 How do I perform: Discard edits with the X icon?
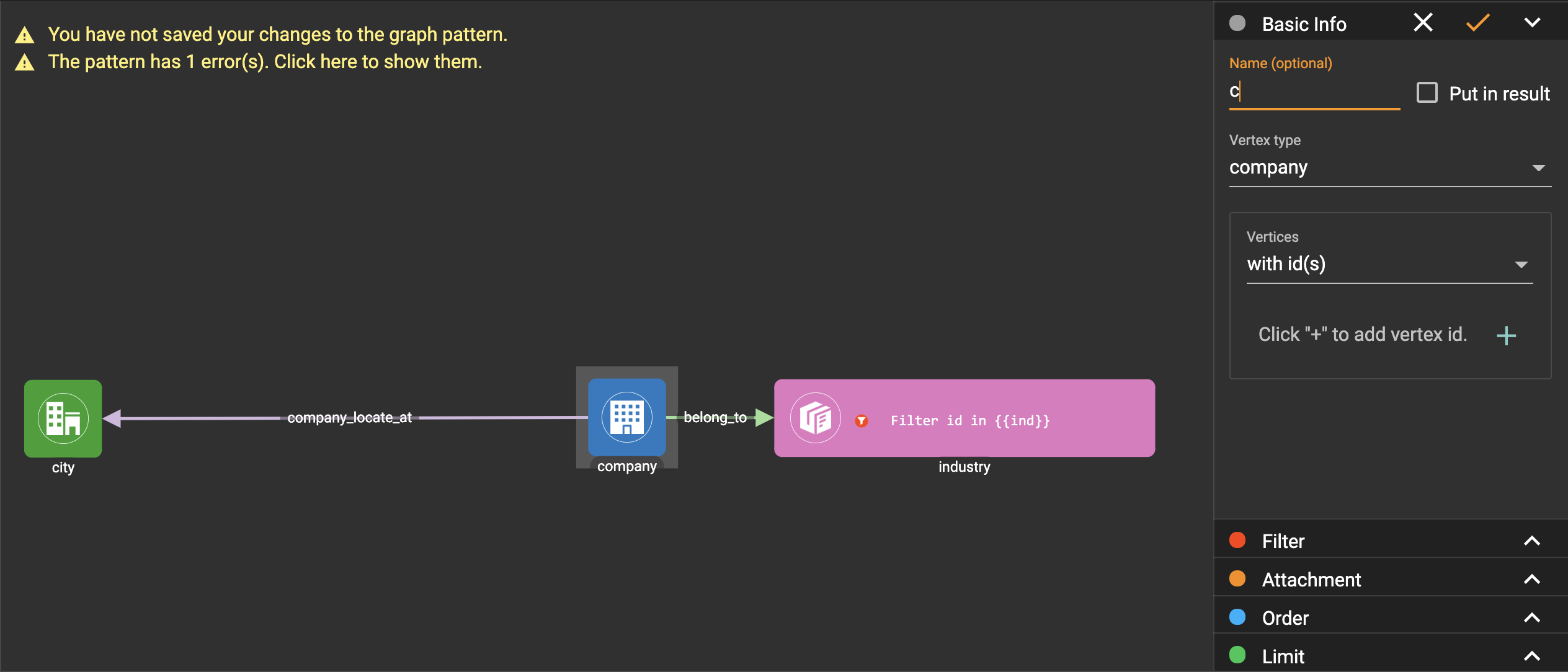(x=1423, y=23)
